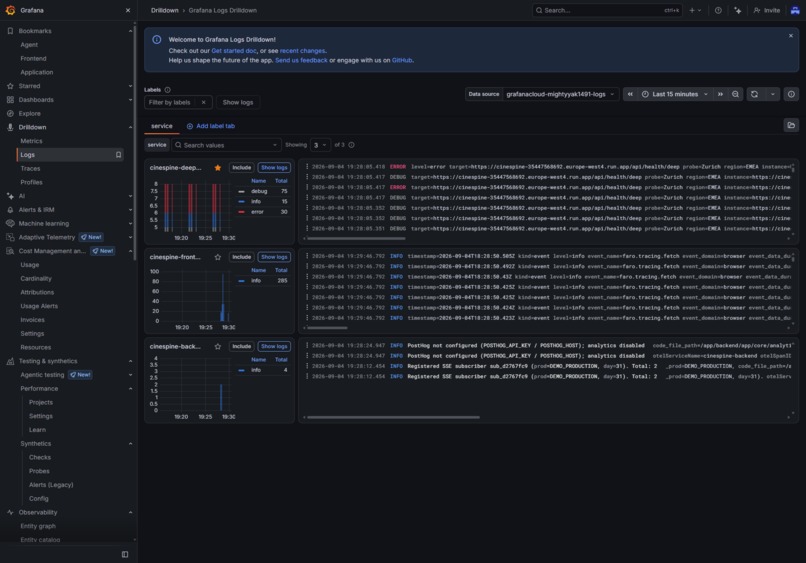This screenshot has width=806, height=563.
Task: Toggle the dock sidebar icon at bottom left
Action: pos(125,554)
